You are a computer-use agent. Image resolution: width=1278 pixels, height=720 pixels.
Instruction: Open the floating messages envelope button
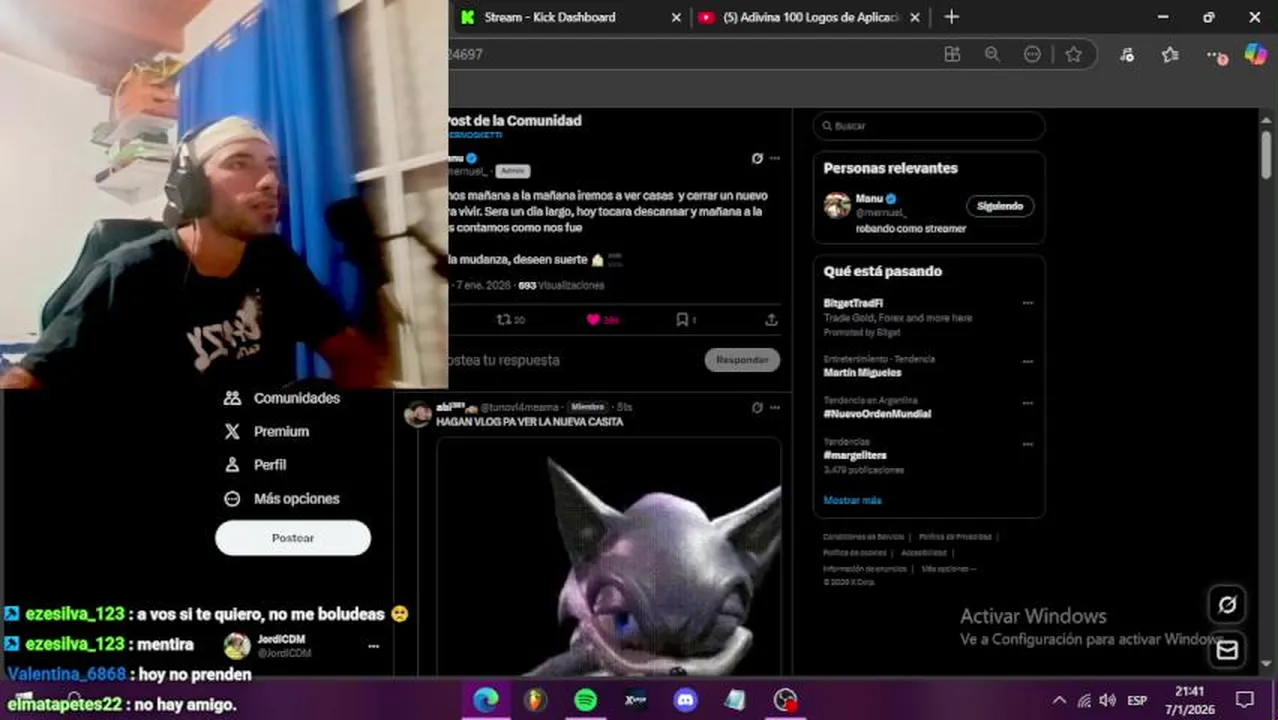click(1227, 650)
